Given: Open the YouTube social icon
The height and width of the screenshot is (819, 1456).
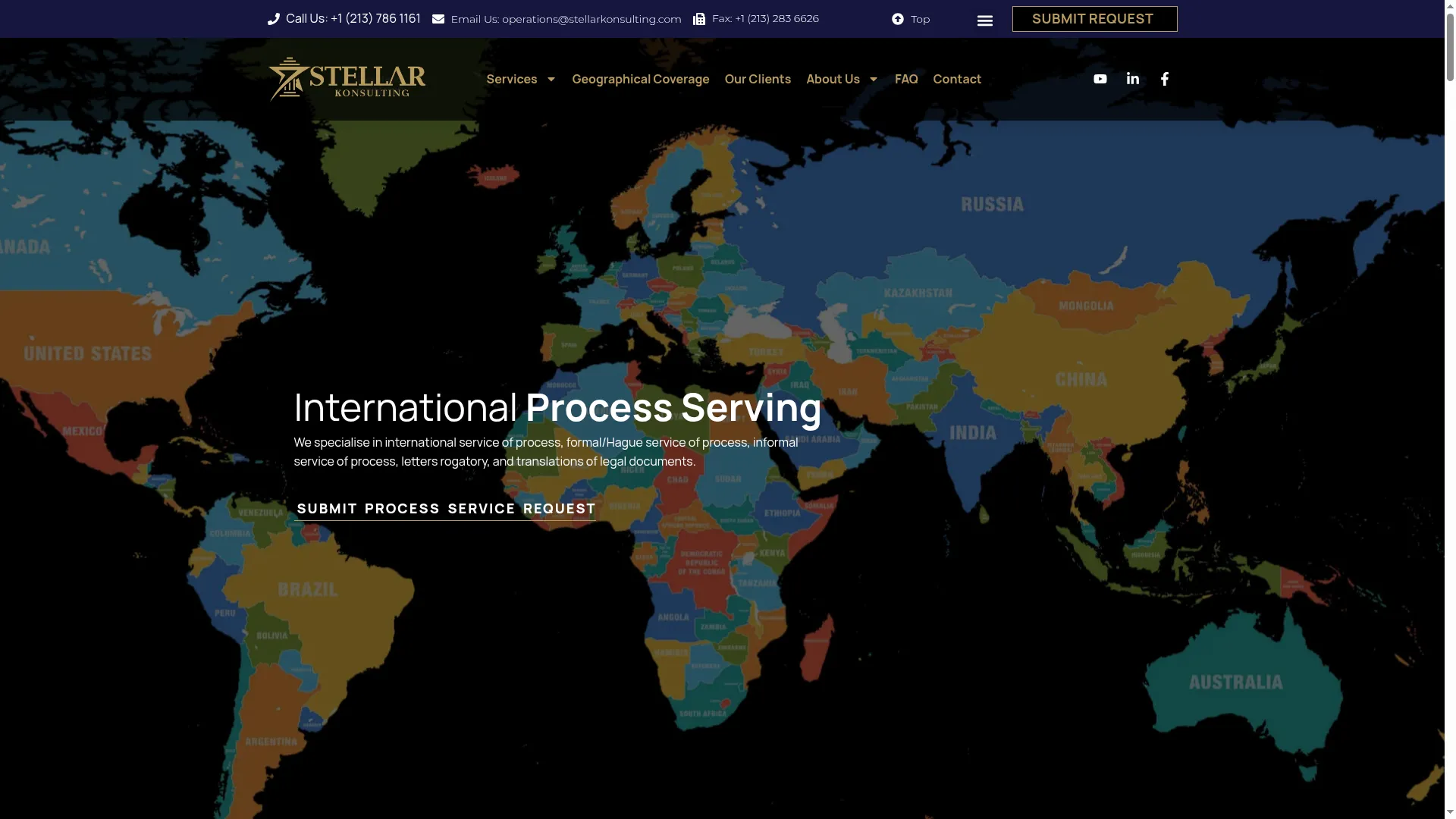Looking at the screenshot, I should click(x=1100, y=79).
